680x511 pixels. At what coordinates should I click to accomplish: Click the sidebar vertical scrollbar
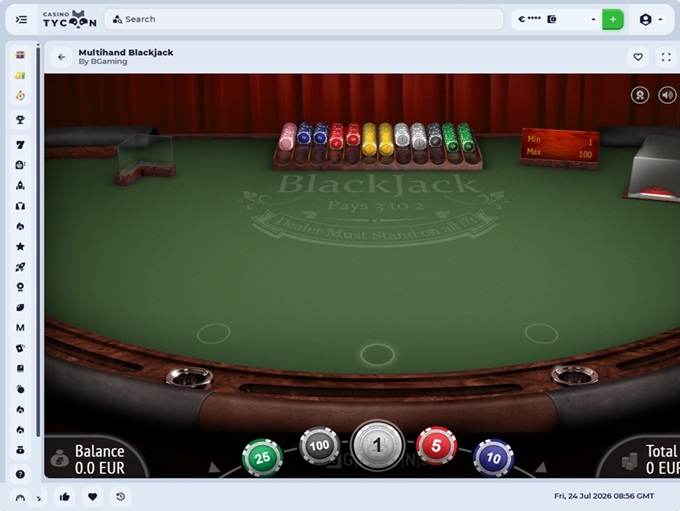(38, 241)
